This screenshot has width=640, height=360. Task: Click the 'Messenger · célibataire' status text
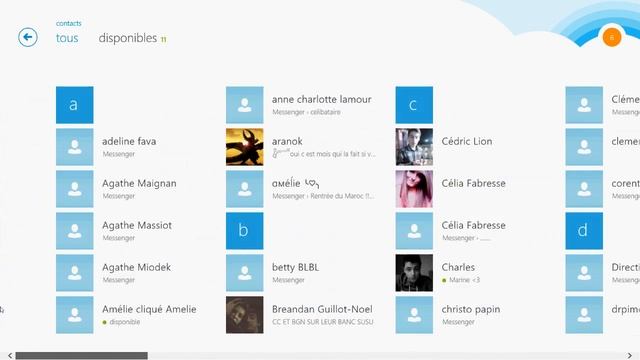[306, 112]
